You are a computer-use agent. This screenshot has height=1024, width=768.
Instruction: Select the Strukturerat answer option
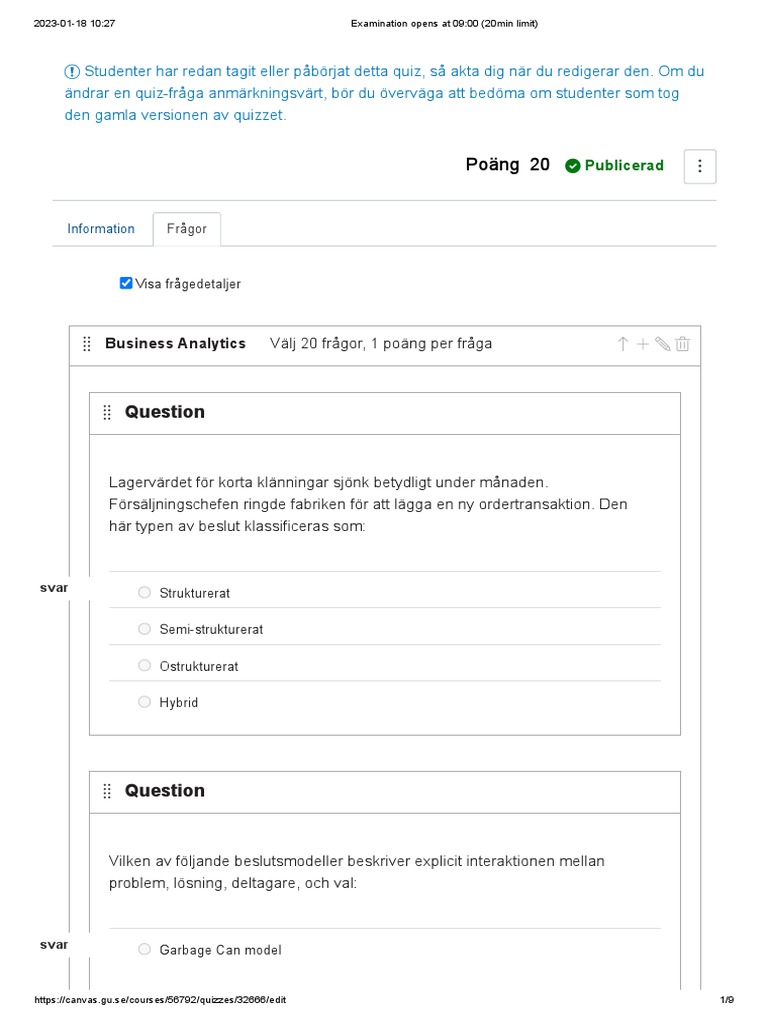[x=145, y=593]
